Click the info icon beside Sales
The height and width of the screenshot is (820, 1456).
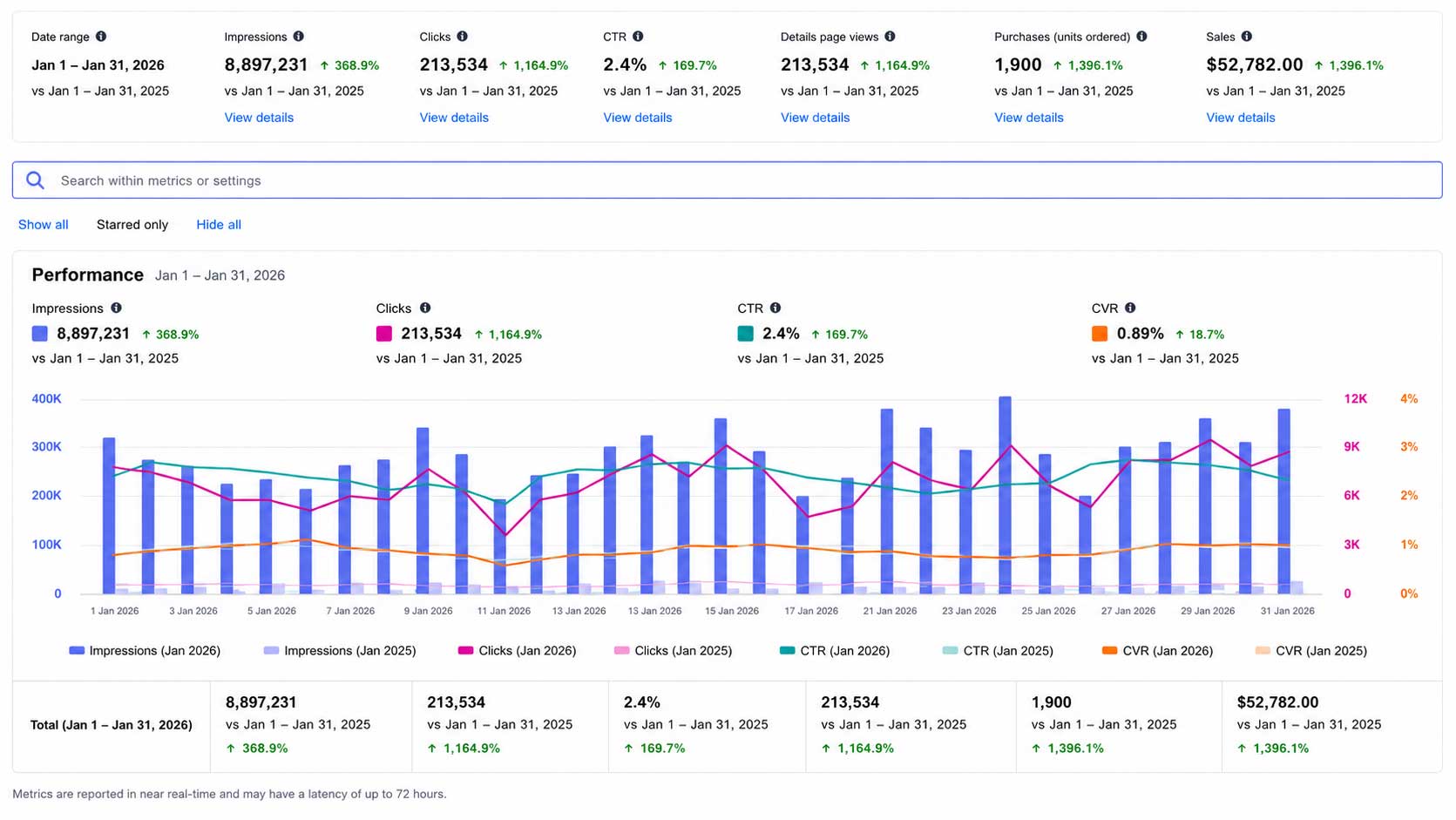pos(1247,37)
